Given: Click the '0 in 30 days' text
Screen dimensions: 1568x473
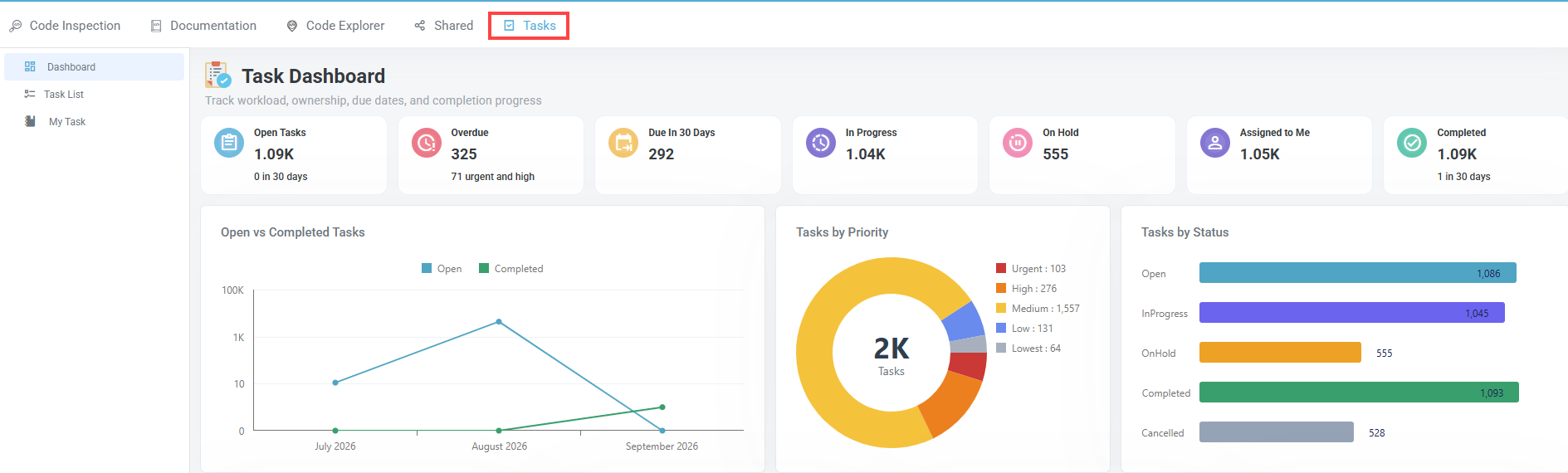Looking at the screenshot, I should 281,177.
